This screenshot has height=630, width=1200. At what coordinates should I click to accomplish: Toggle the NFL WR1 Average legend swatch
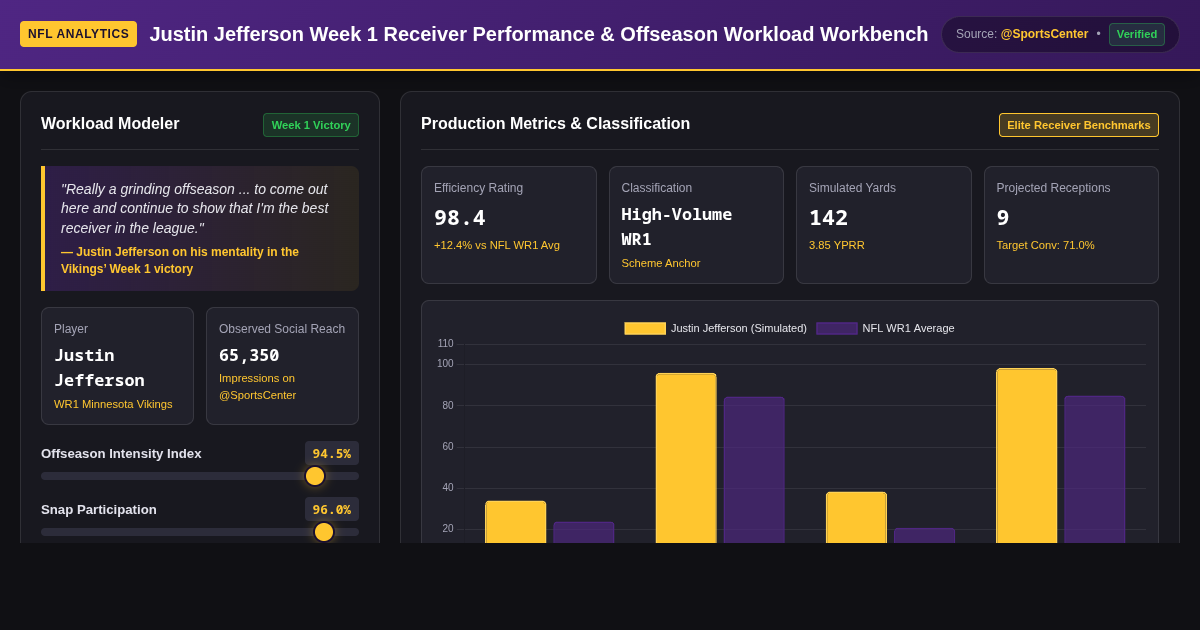837,328
